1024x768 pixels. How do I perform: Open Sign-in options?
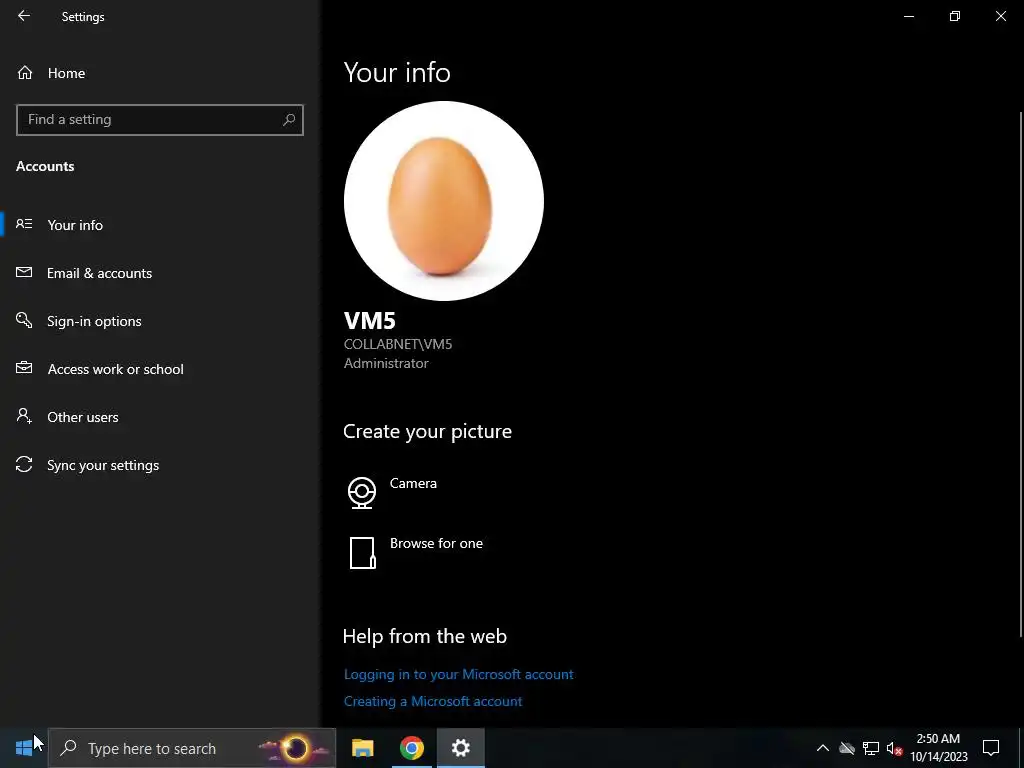[159, 321]
